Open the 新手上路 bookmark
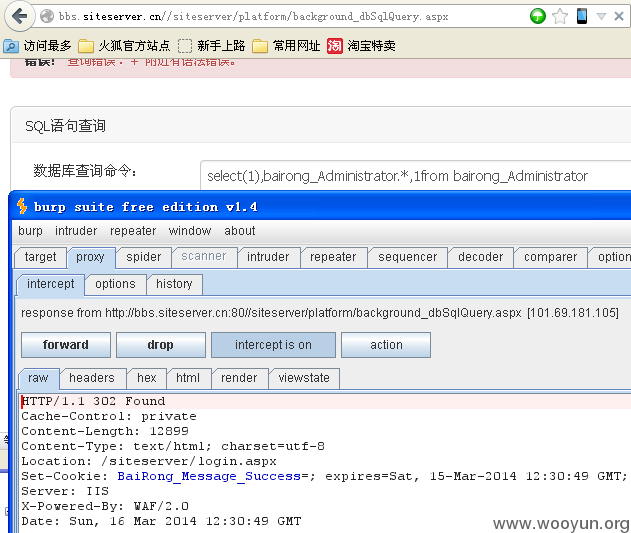The image size is (631, 533). 211,46
